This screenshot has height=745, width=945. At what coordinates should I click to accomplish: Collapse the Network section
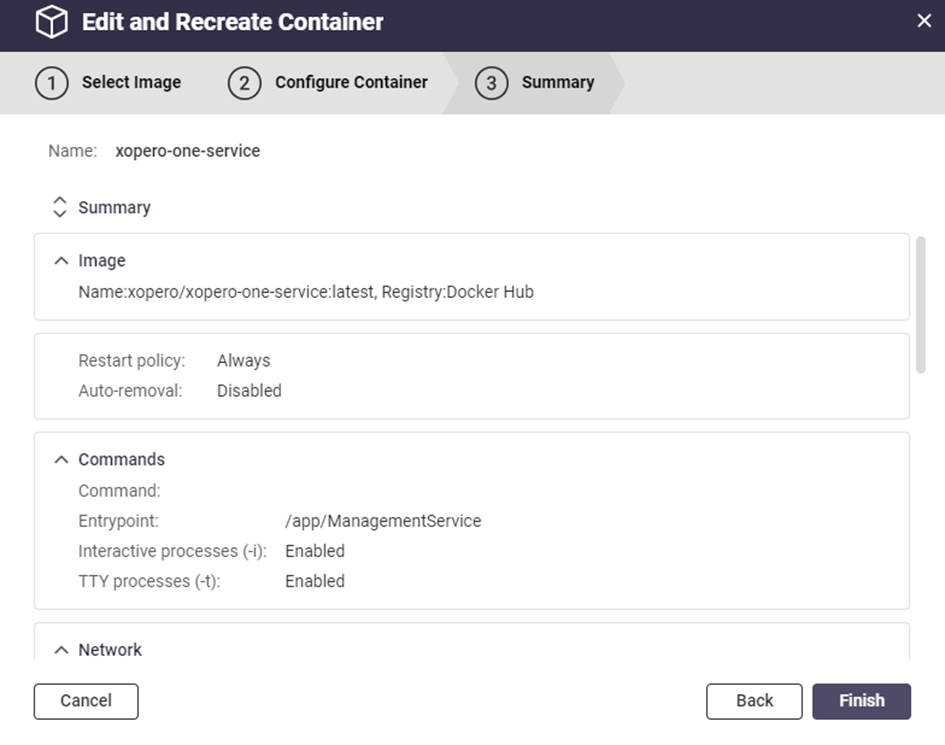tap(62, 650)
